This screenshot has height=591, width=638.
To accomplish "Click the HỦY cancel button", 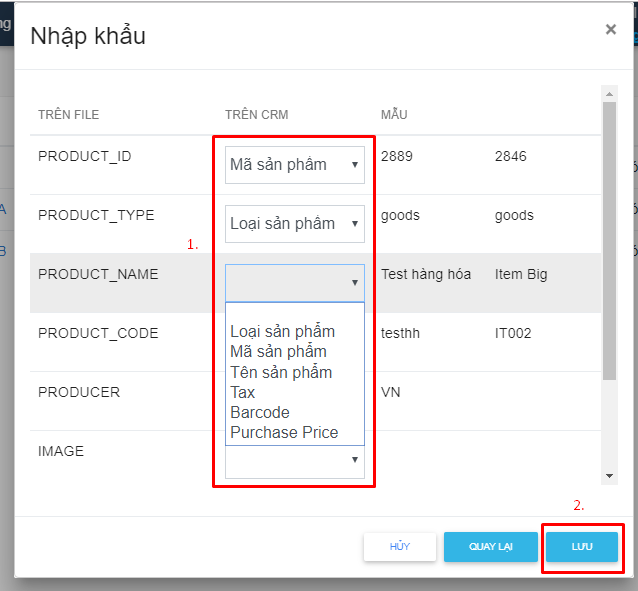I will pos(400,547).
